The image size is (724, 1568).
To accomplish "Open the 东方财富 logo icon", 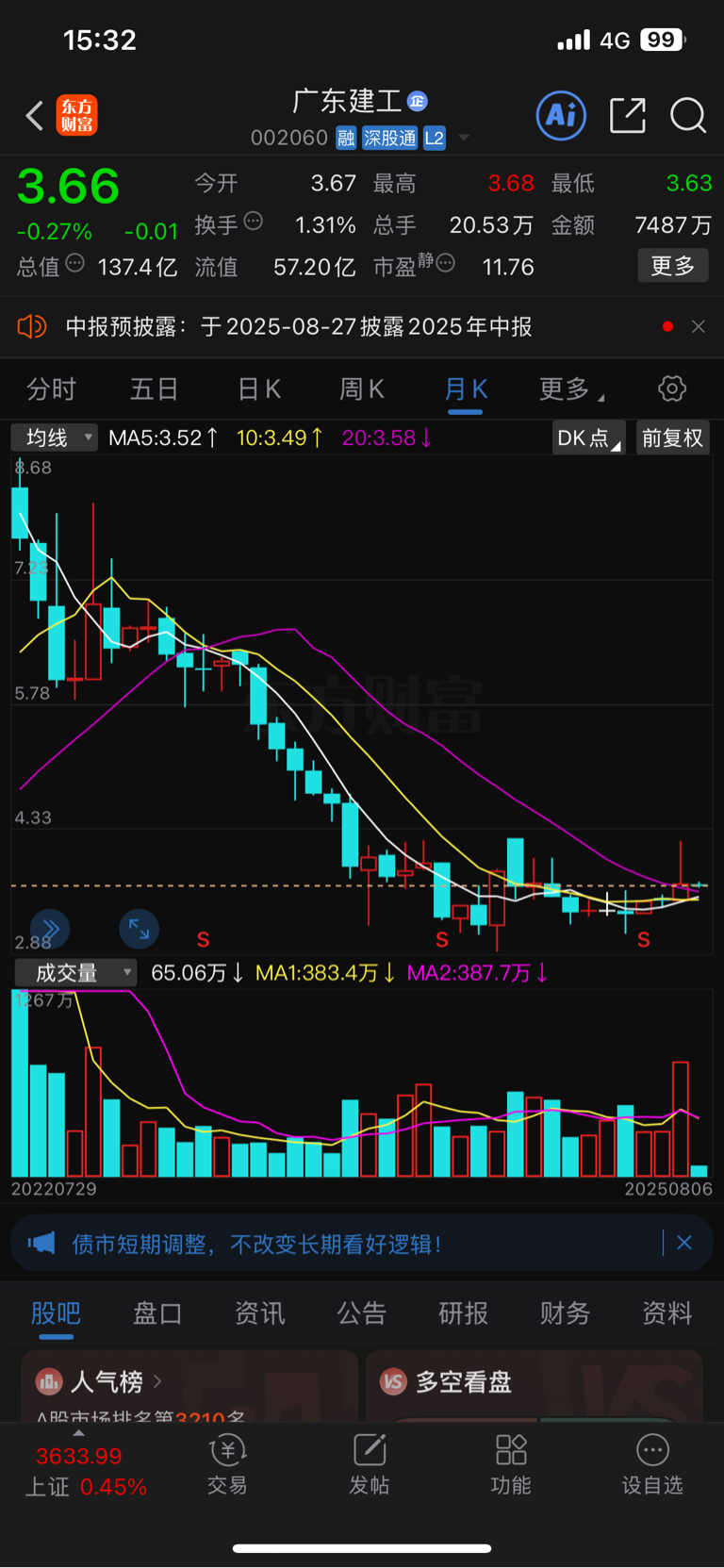I will [x=76, y=115].
